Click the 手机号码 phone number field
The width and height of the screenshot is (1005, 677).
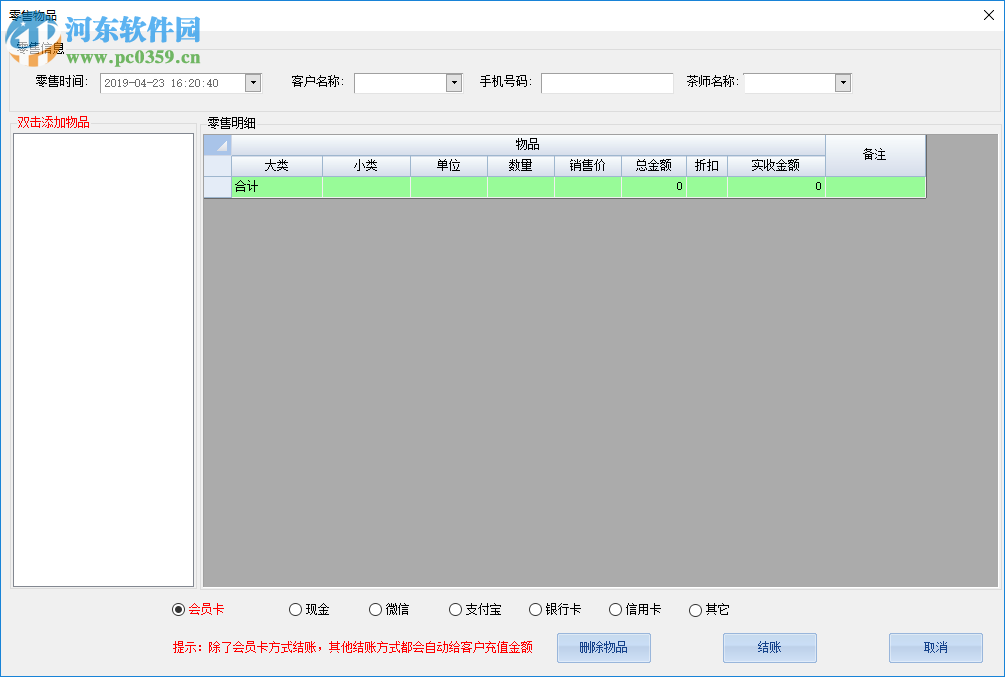point(607,83)
